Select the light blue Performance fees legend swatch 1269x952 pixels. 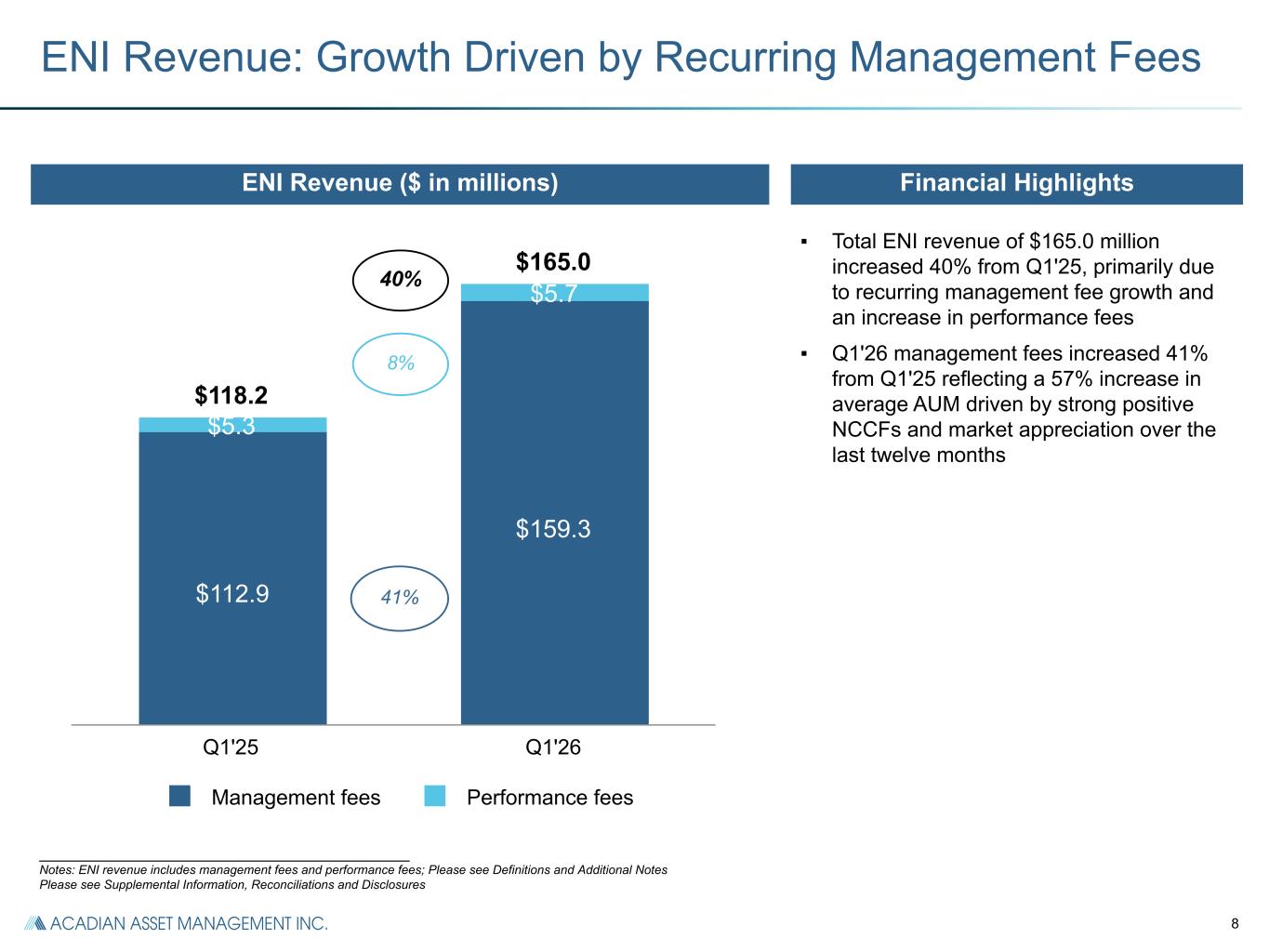pyautogui.click(x=434, y=796)
